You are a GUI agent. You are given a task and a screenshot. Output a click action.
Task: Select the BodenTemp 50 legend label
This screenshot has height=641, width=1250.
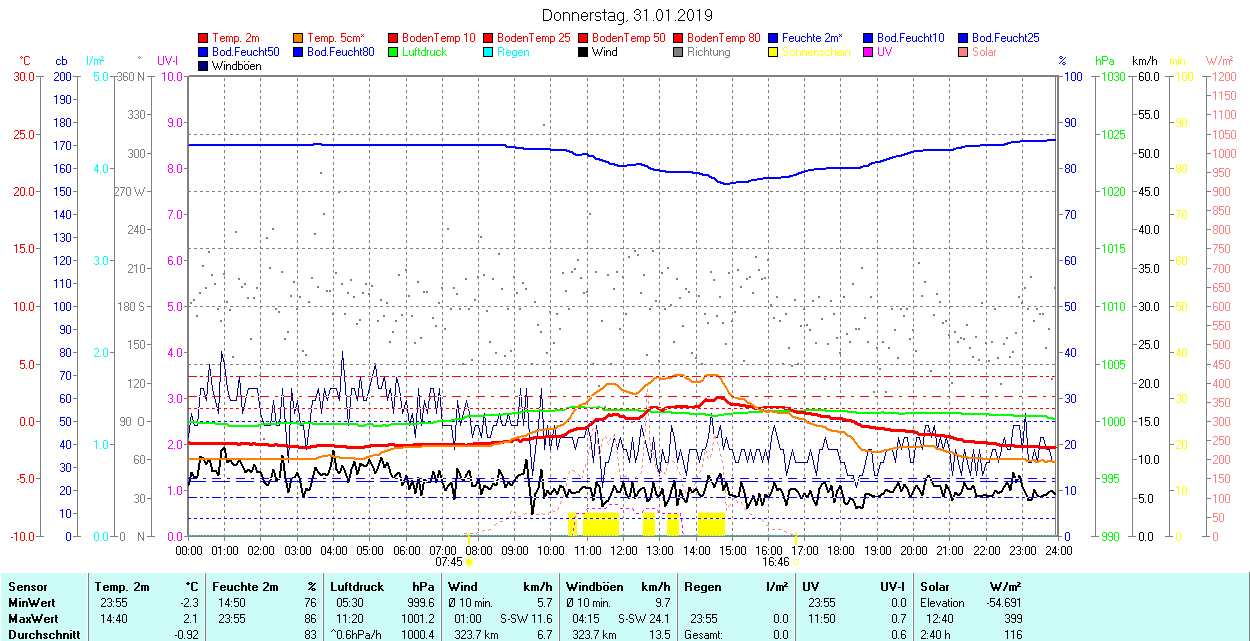[x=628, y=38]
